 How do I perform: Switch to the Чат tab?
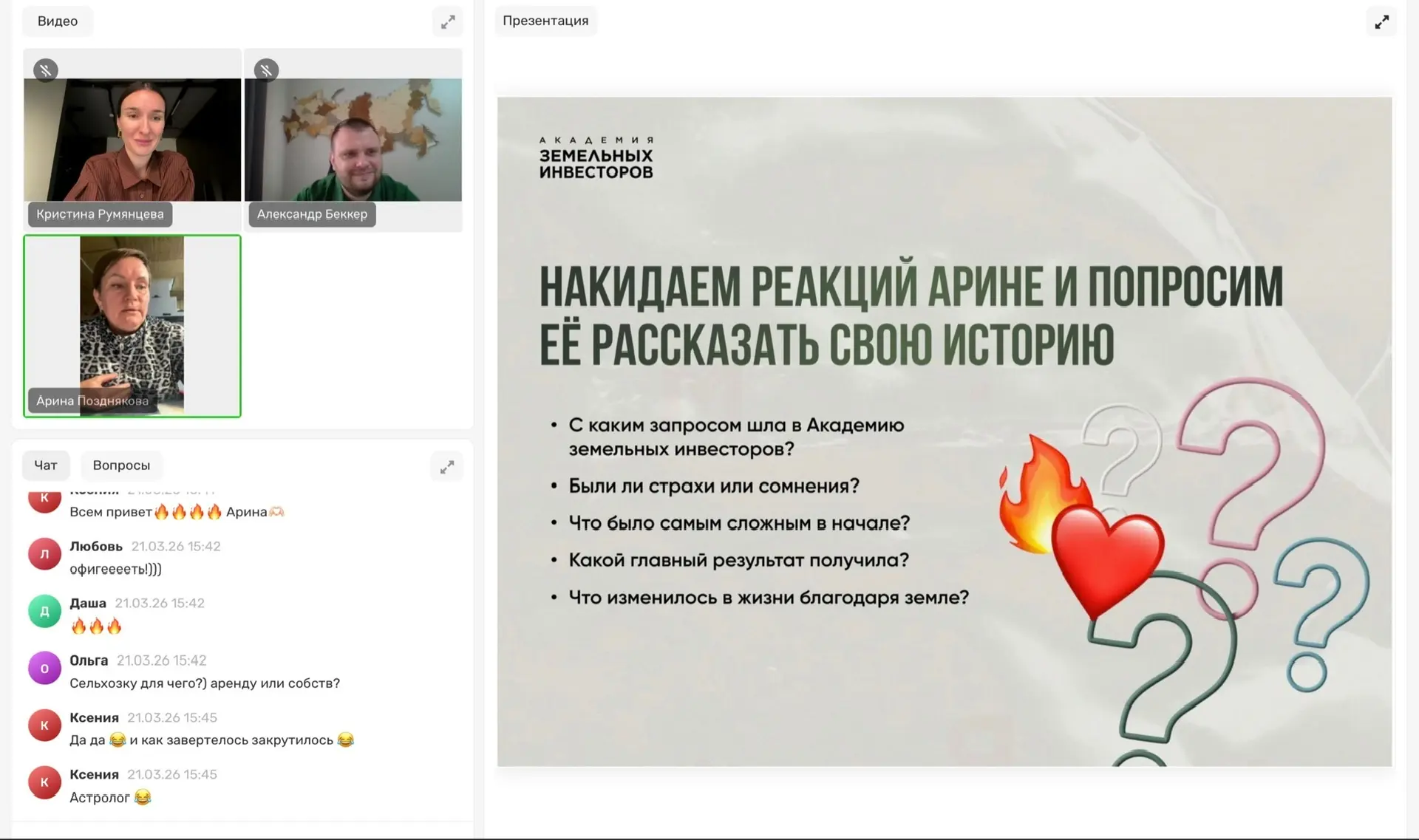46,465
